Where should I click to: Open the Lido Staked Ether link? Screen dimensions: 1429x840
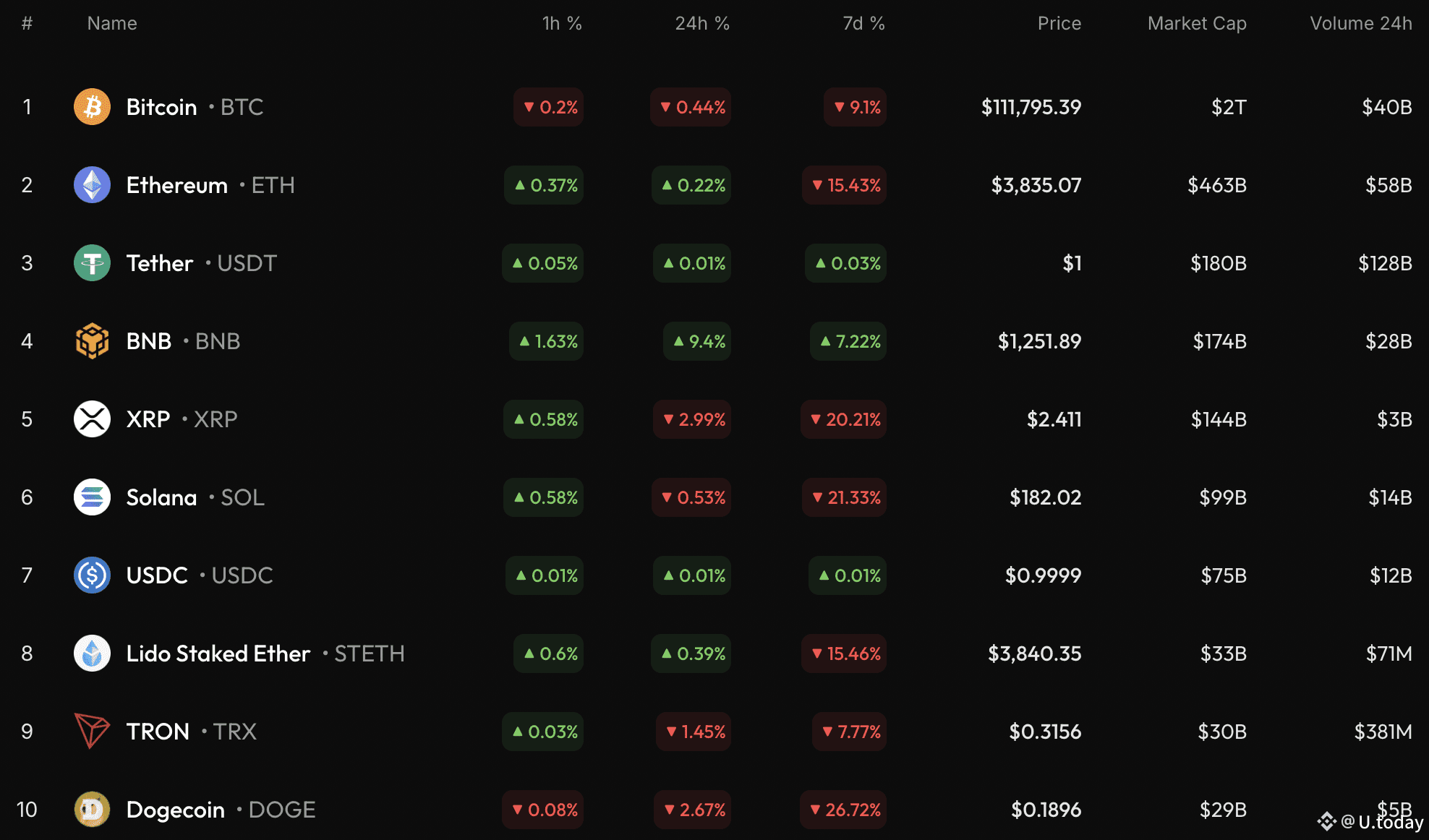[x=218, y=653]
